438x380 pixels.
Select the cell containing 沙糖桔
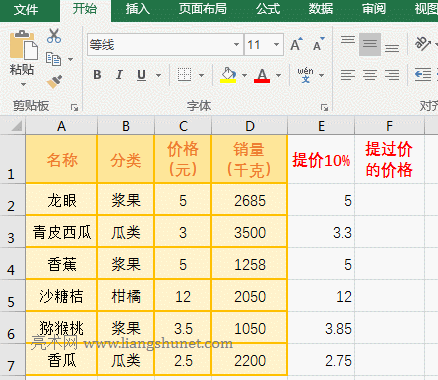point(62,296)
